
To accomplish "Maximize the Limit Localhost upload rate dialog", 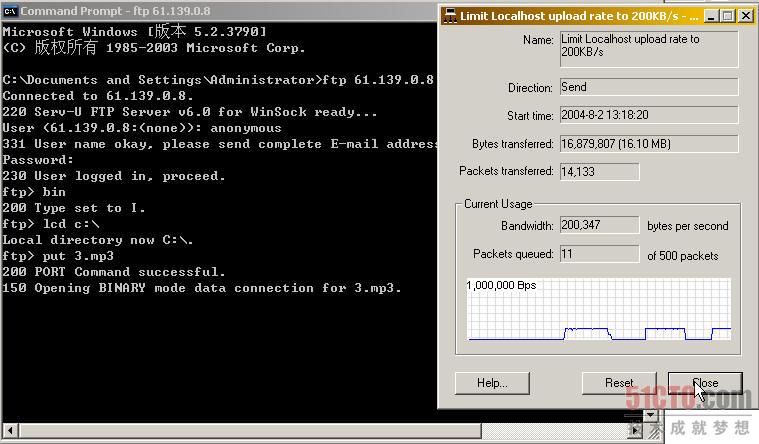I will tap(728, 16).
